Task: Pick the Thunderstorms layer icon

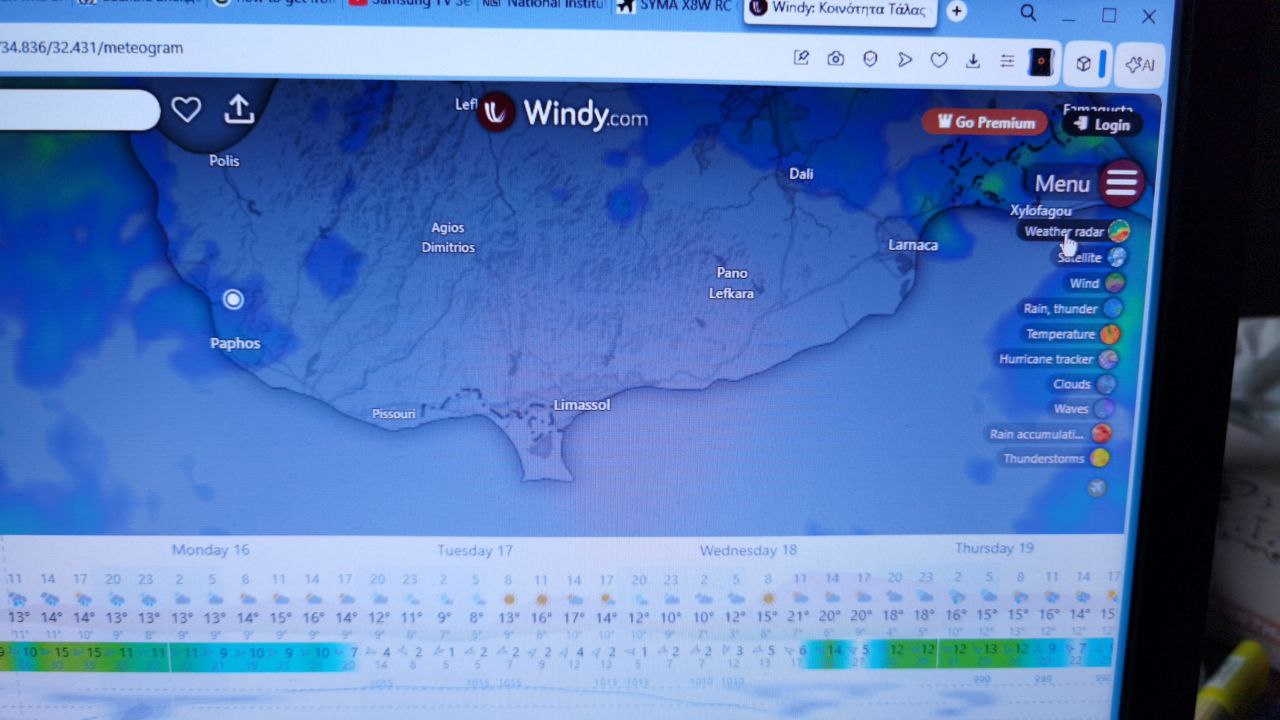Action: pyautogui.click(x=1099, y=458)
